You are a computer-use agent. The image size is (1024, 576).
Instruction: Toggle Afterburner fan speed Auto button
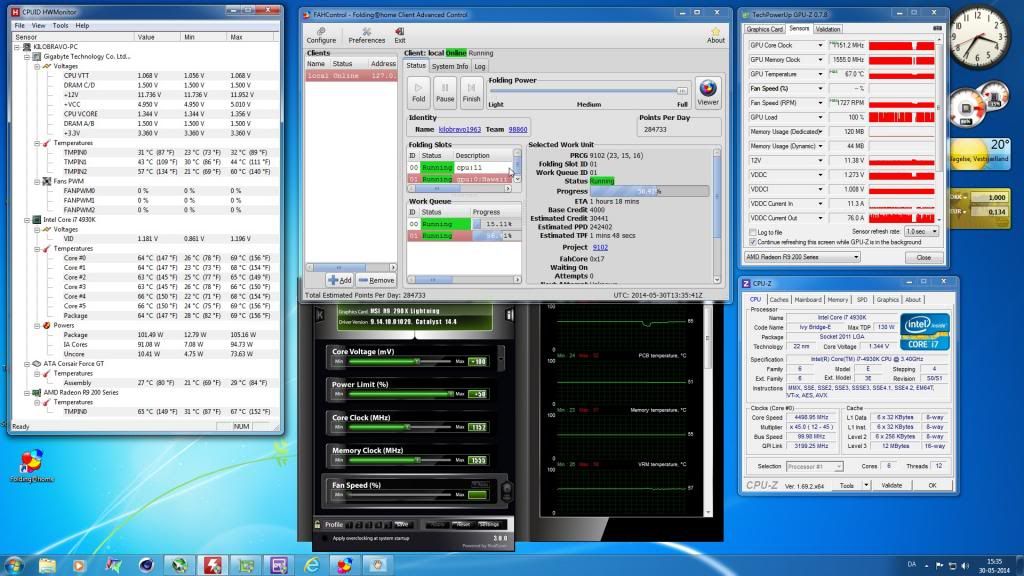click(480, 484)
